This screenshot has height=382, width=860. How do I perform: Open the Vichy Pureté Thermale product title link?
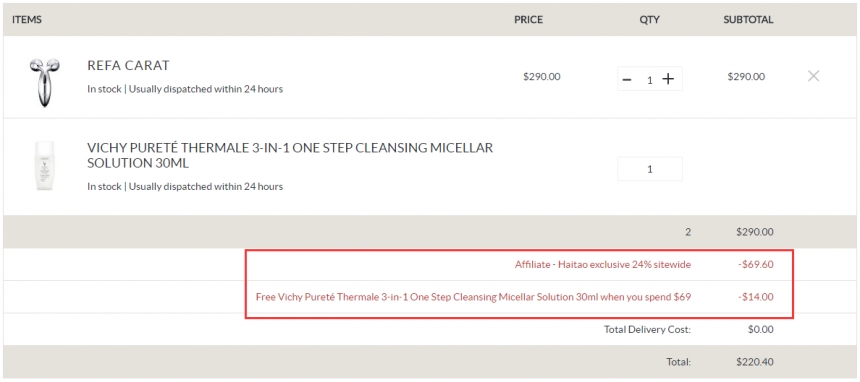coord(290,155)
